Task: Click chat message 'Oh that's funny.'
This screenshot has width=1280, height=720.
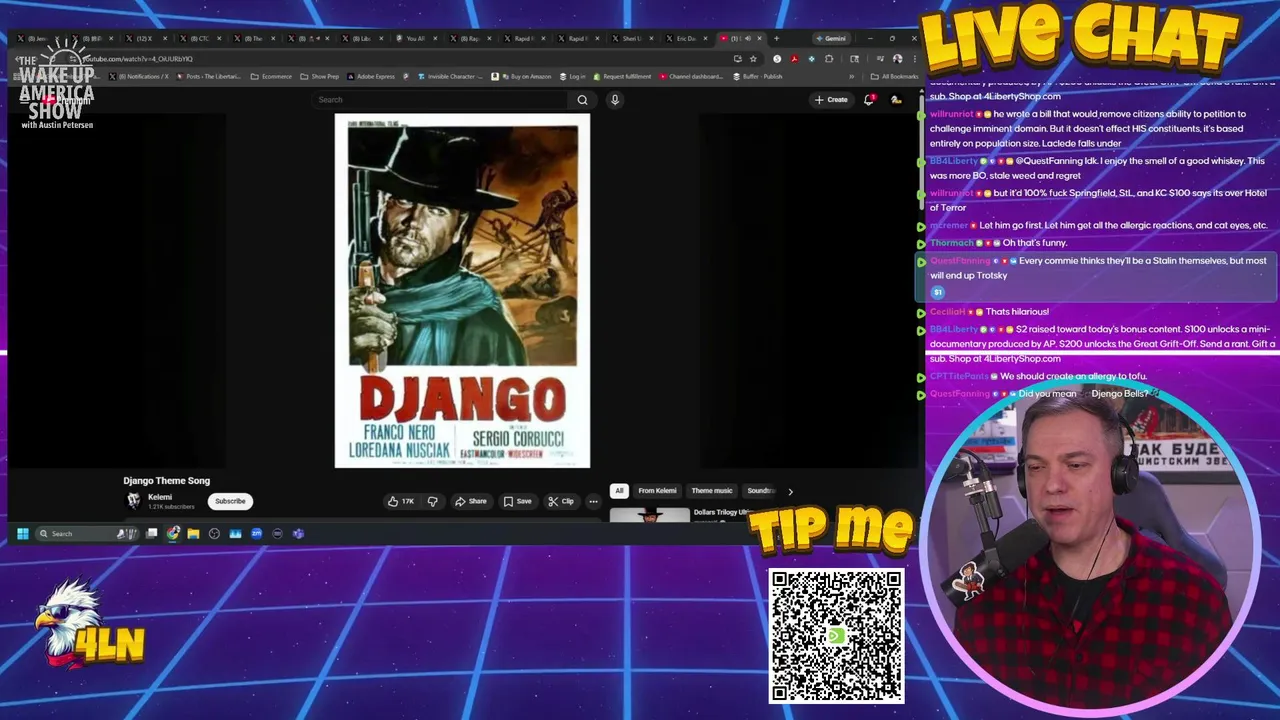Action: pyautogui.click(x=1034, y=243)
